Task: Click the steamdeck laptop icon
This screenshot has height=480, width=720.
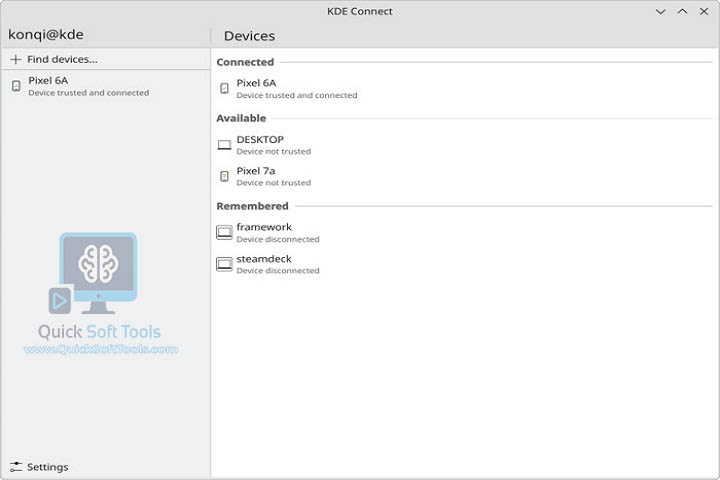Action: point(224,264)
